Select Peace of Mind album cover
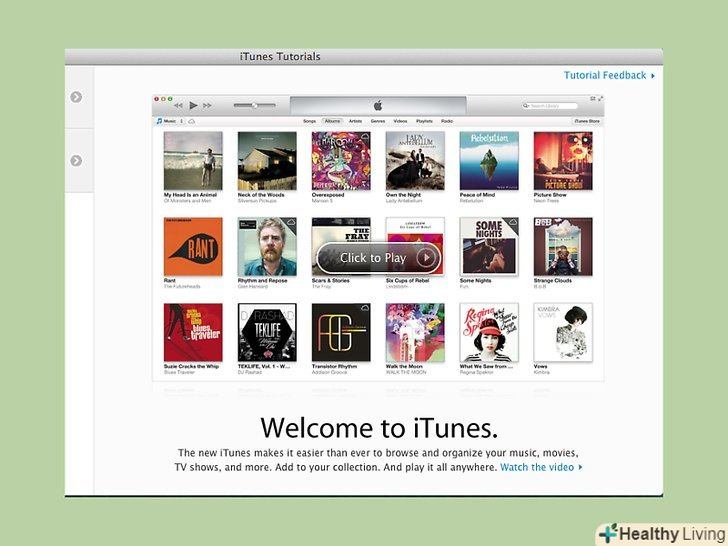 (x=489, y=161)
